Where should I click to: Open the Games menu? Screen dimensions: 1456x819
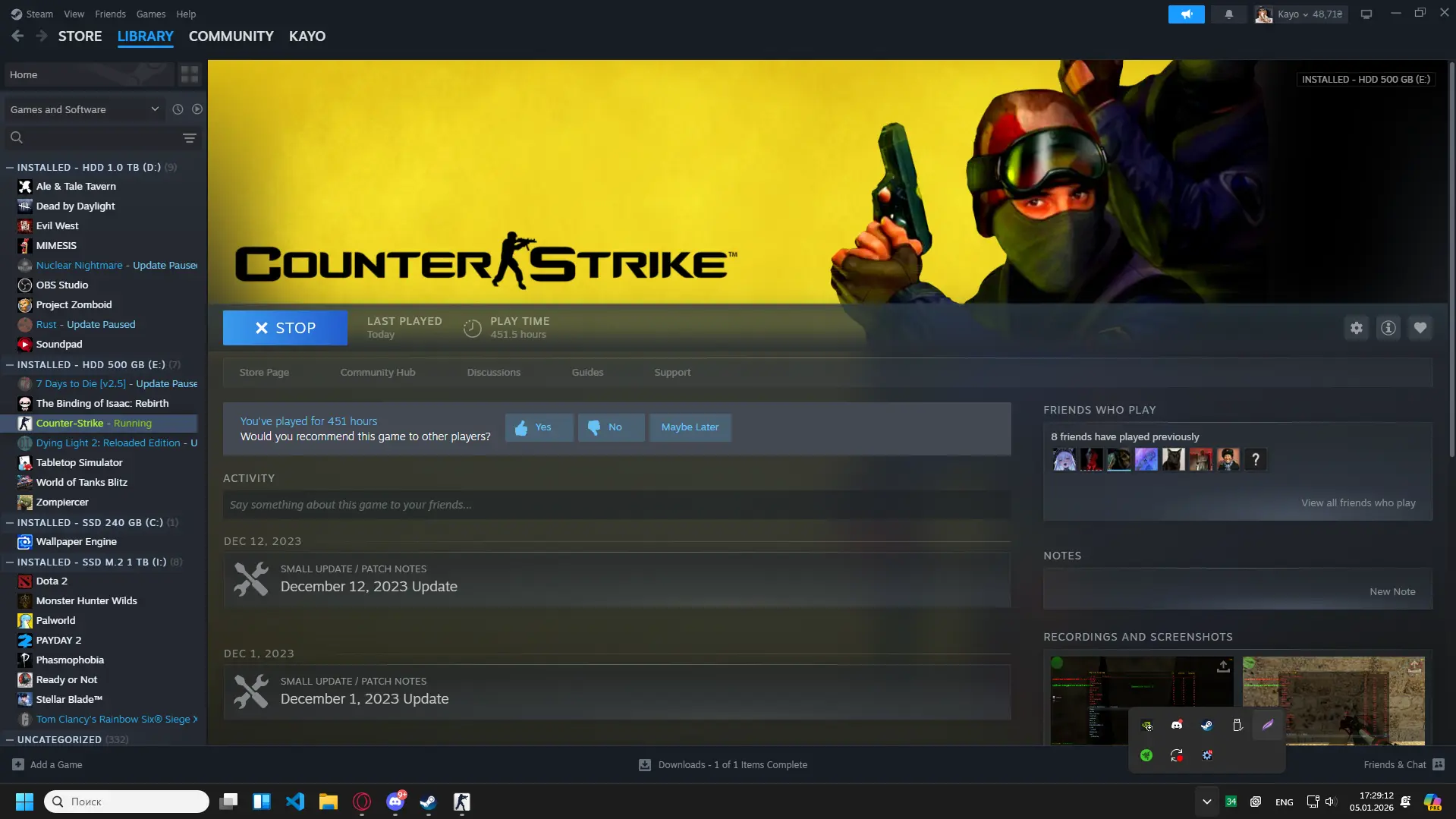(151, 14)
